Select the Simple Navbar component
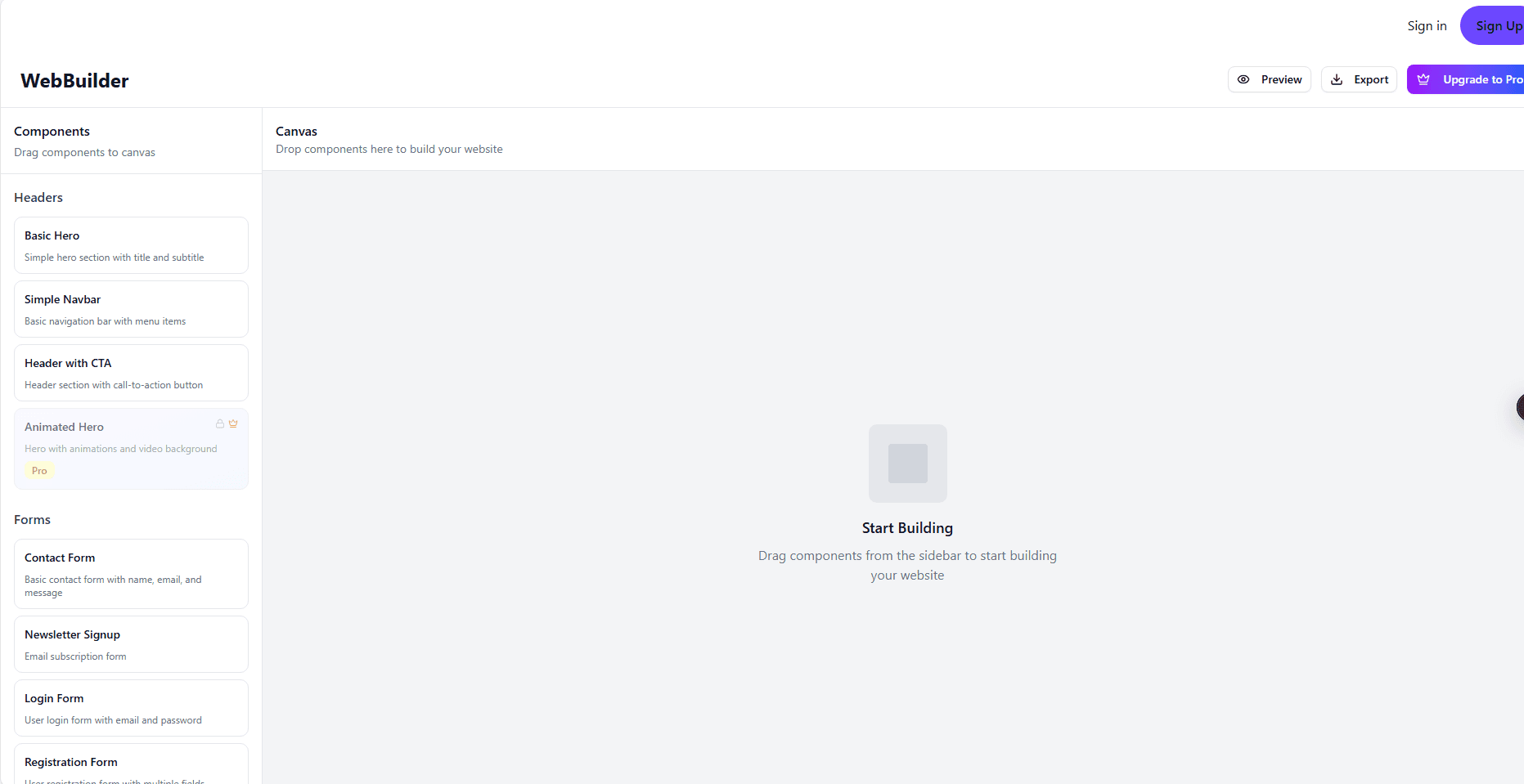Screen dimensions: 1524x784 131,308
